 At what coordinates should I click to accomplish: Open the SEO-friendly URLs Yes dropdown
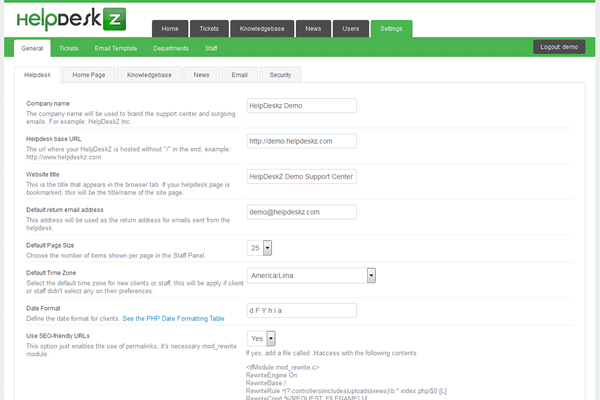point(270,339)
